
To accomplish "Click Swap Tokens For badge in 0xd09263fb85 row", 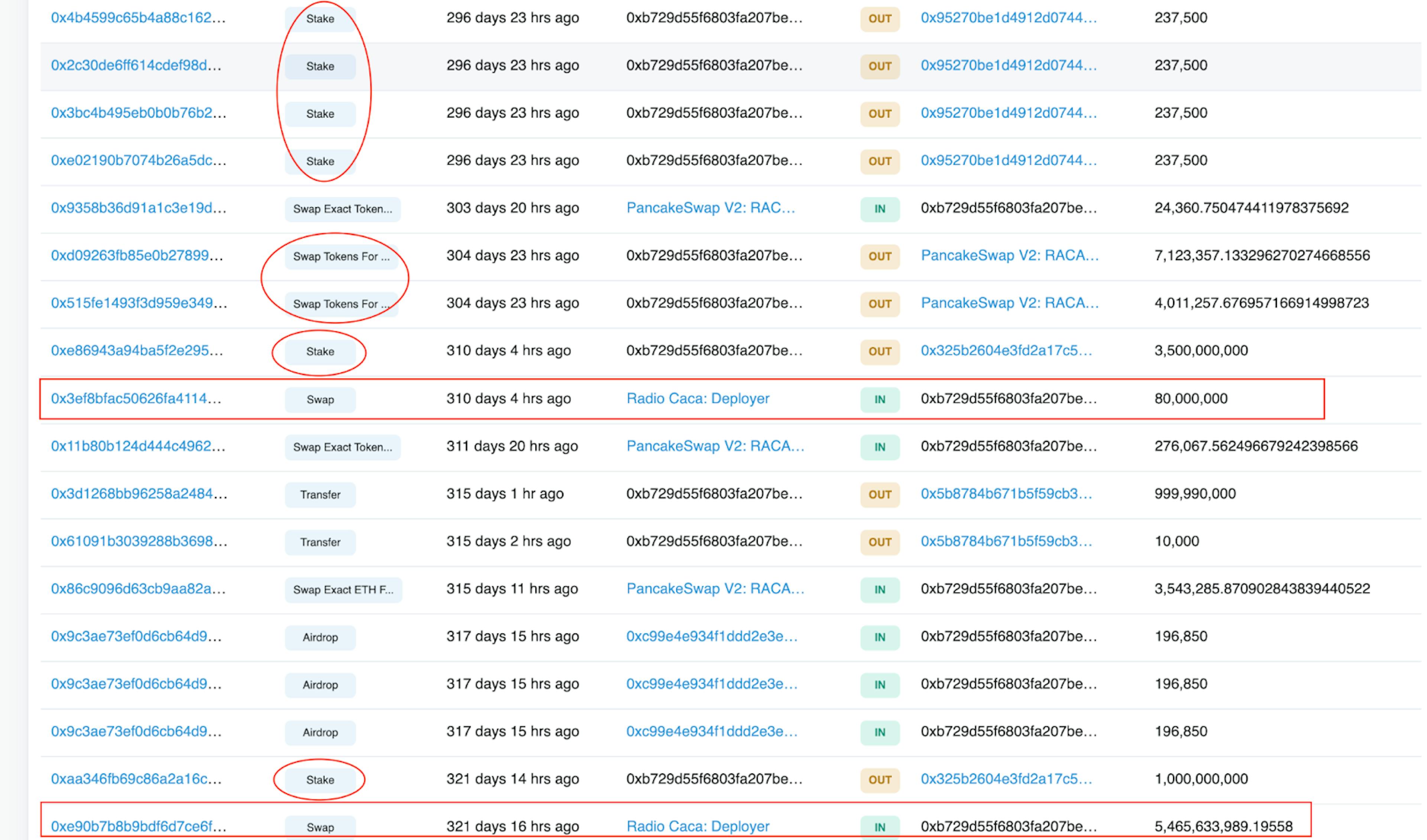I will 342,256.
